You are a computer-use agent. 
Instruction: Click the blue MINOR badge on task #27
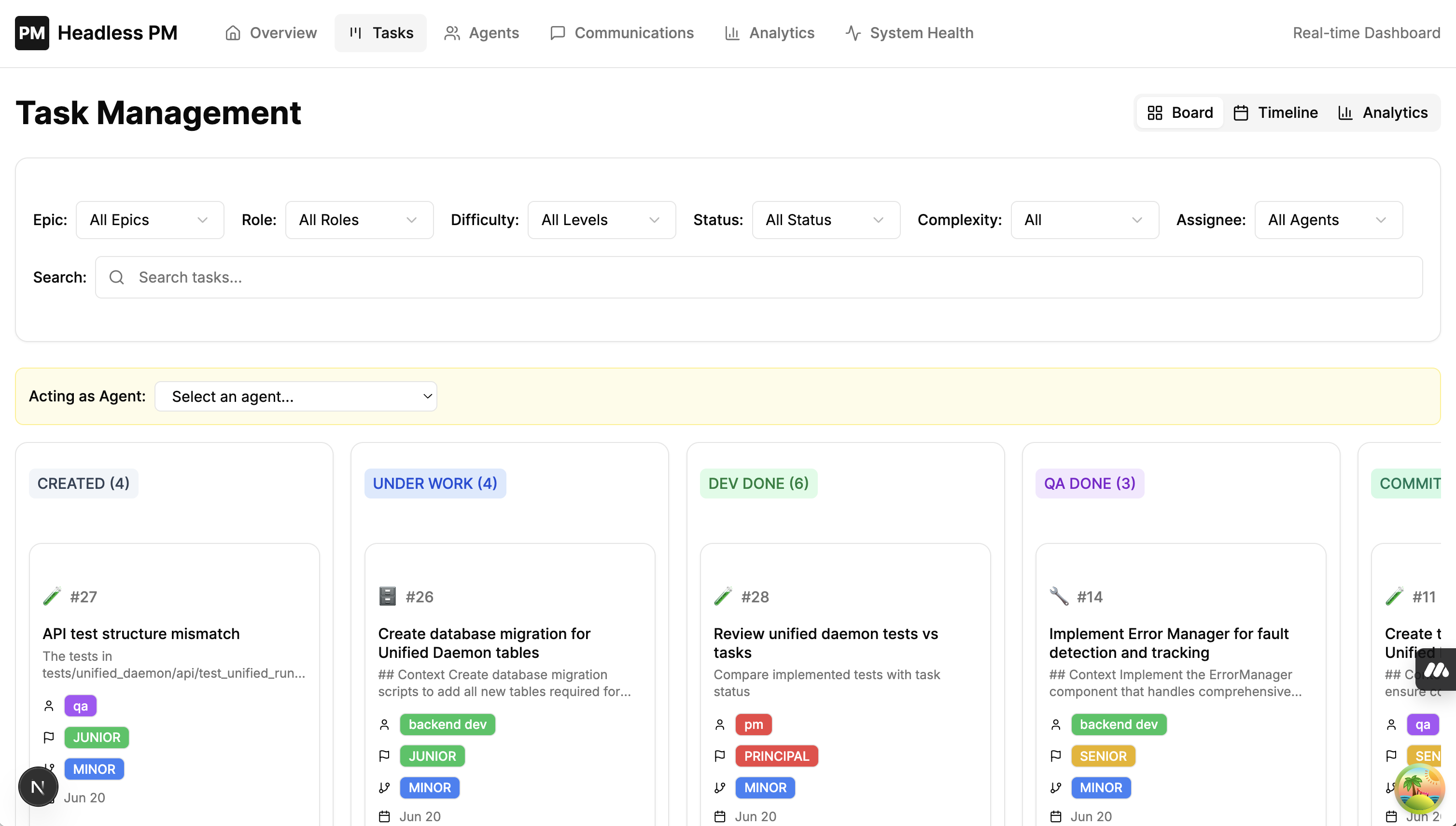(x=94, y=769)
